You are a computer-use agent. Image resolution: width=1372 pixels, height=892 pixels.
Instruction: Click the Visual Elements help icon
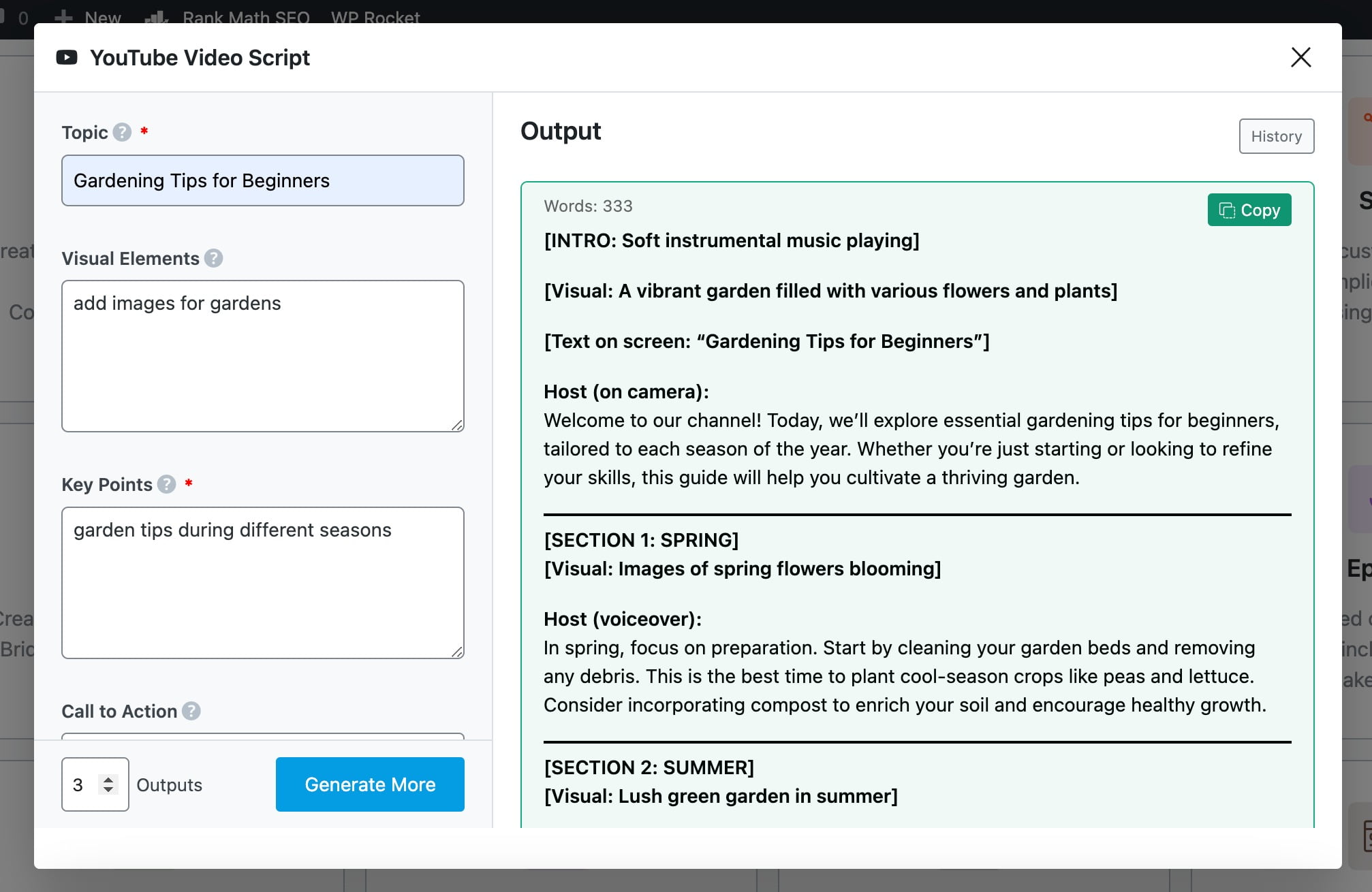point(213,259)
